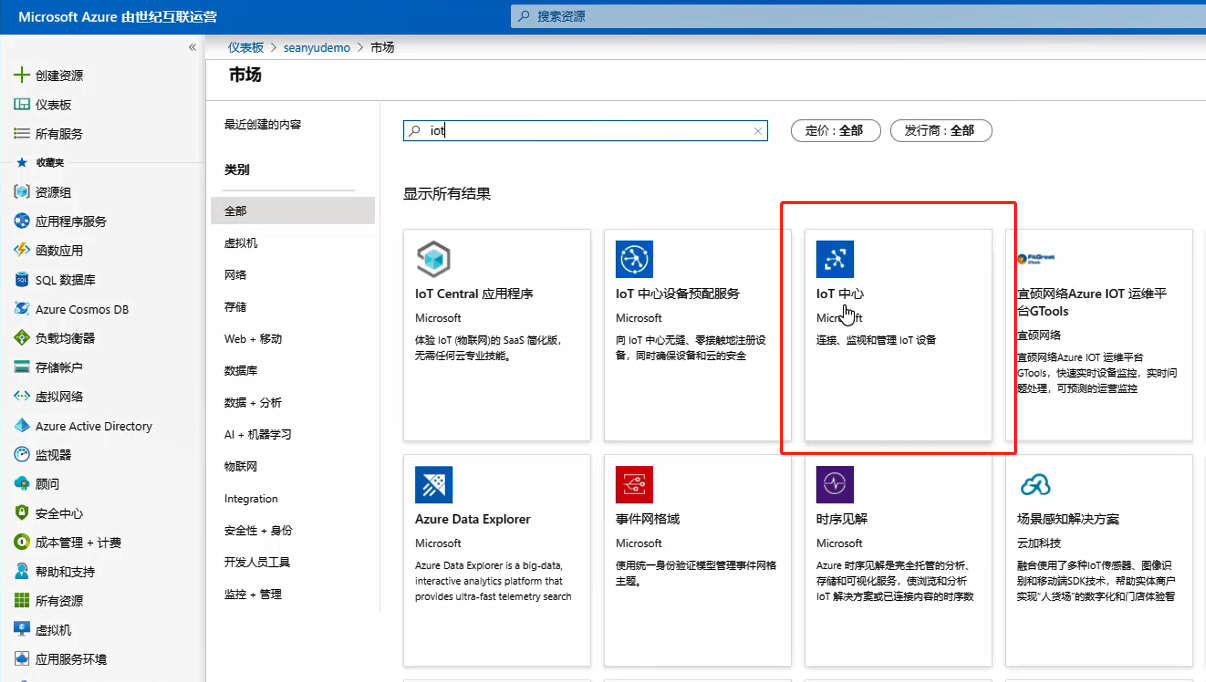
Task: Click the Create Resource plus icon
Action: (x=21, y=75)
